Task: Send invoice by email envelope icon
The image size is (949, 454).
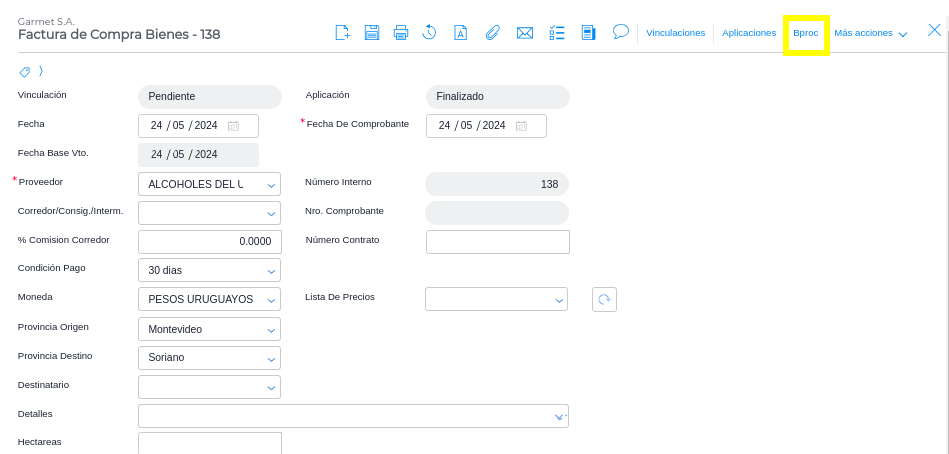Action: [x=524, y=33]
